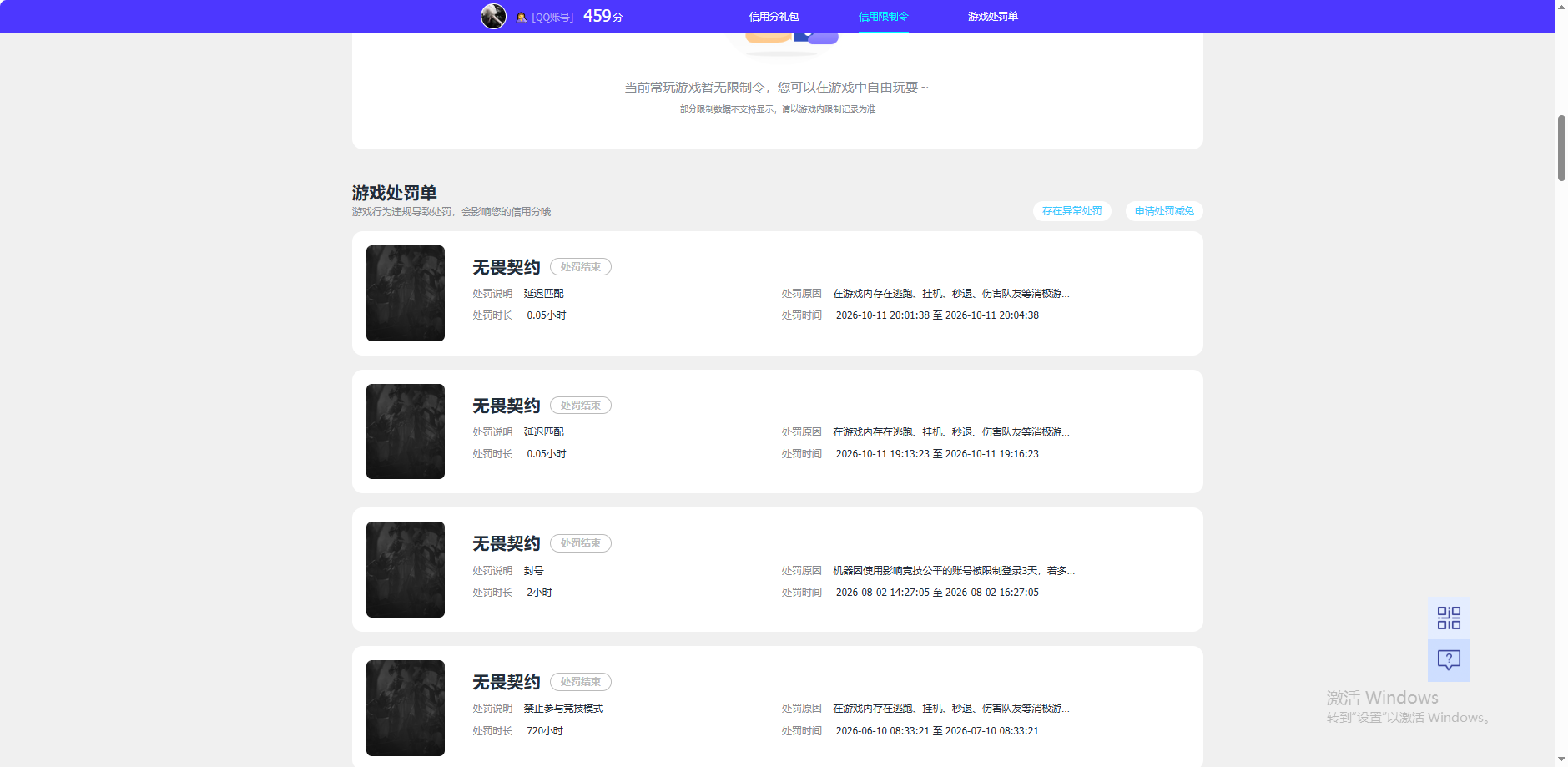Click the vertical scrollbar thumb

click(1561, 148)
